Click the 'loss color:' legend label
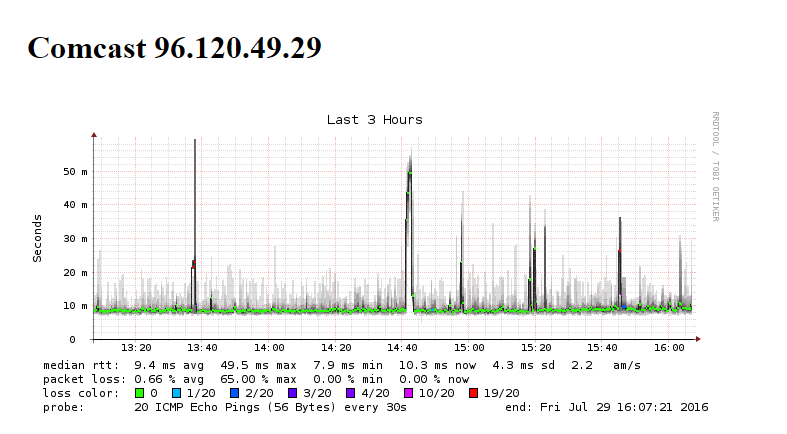Viewport: 787px width, 434px height. tap(81, 393)
